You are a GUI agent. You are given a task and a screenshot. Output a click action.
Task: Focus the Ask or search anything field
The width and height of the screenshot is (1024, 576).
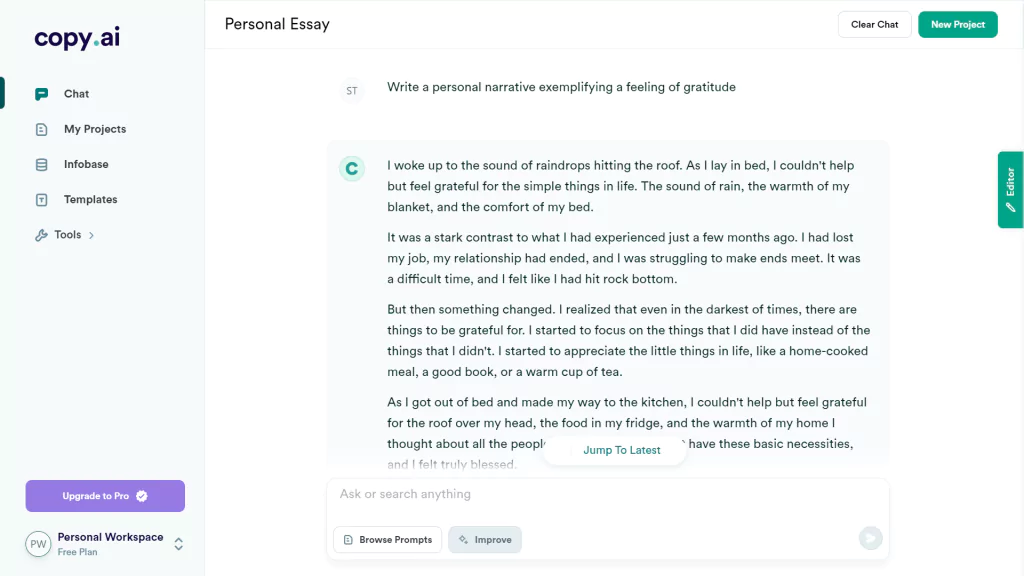point(607,494)
